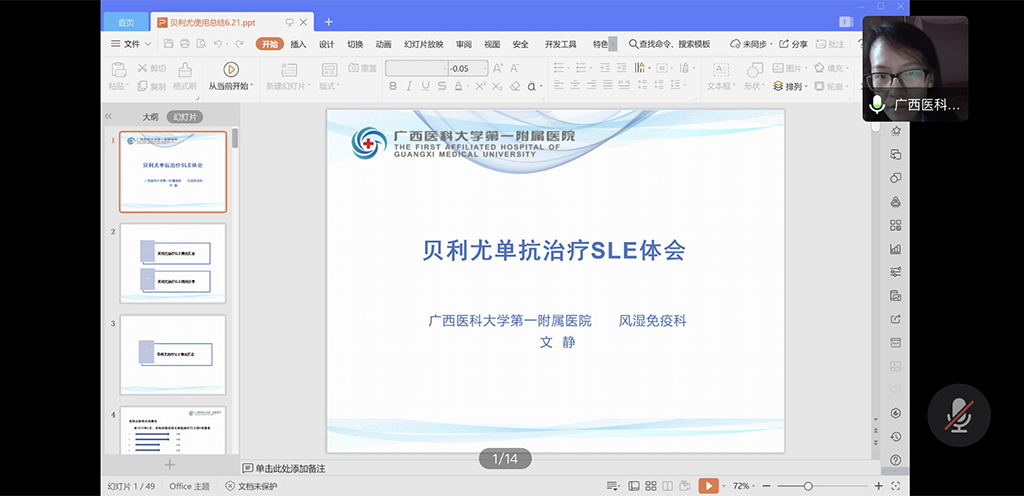
Task: Decrease font size with the A- icon
Action: (515, 68)
